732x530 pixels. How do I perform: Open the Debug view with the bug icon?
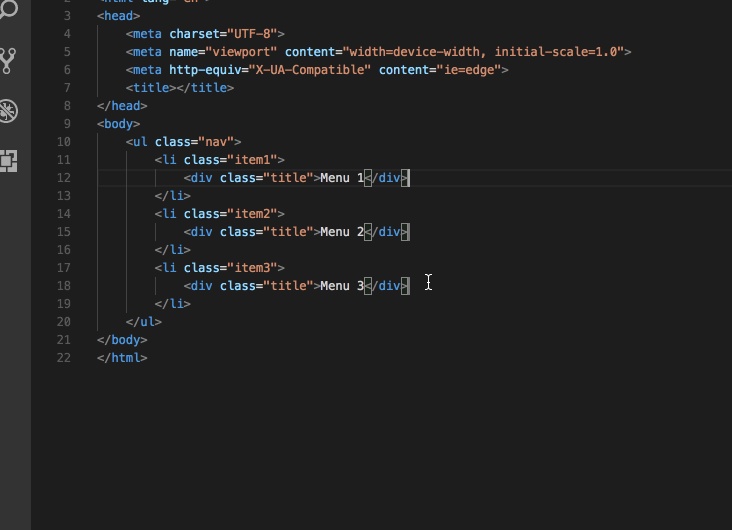point(8,111)
